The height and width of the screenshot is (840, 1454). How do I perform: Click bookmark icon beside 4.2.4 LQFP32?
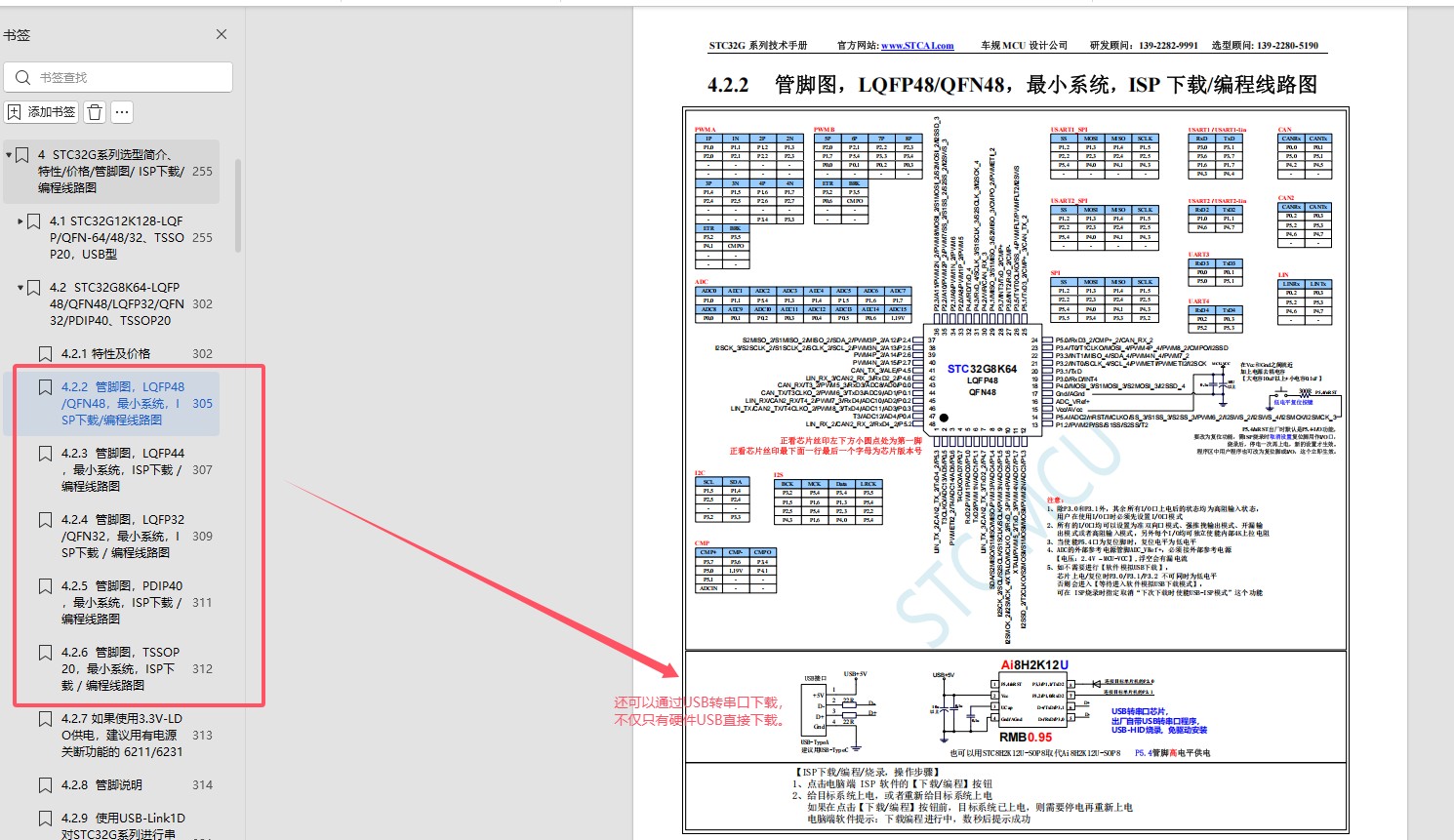pos(45,520)
